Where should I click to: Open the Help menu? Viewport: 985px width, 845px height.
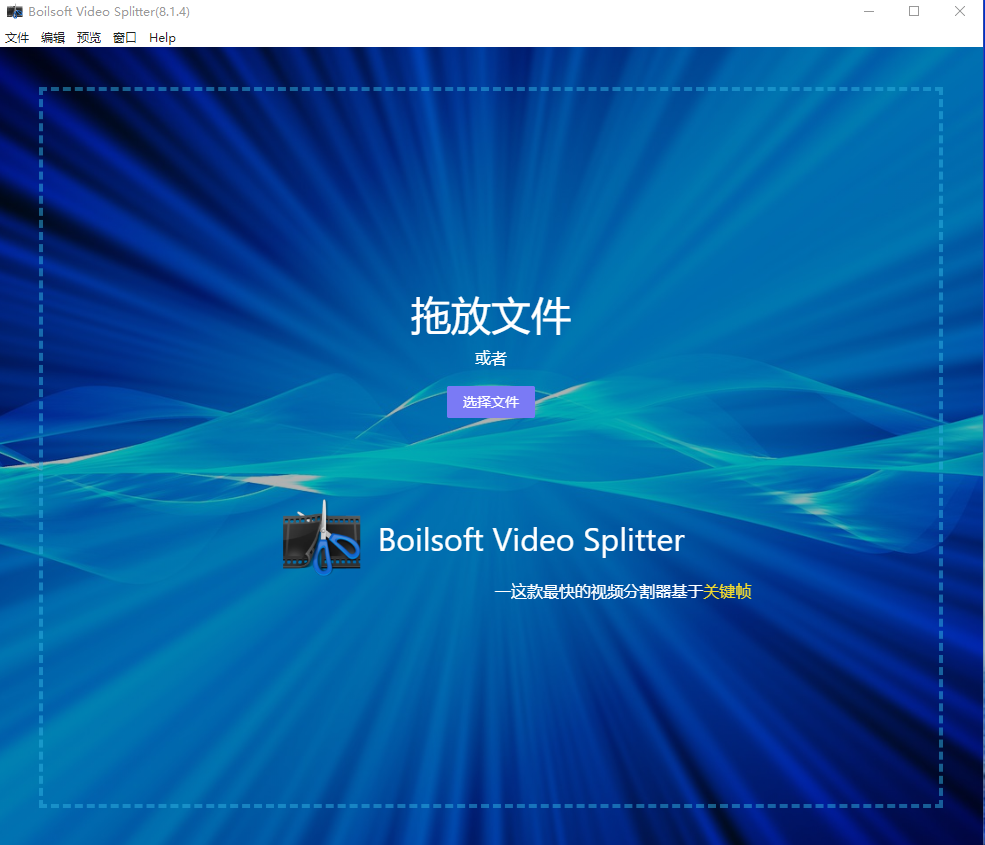click(162, 38)
